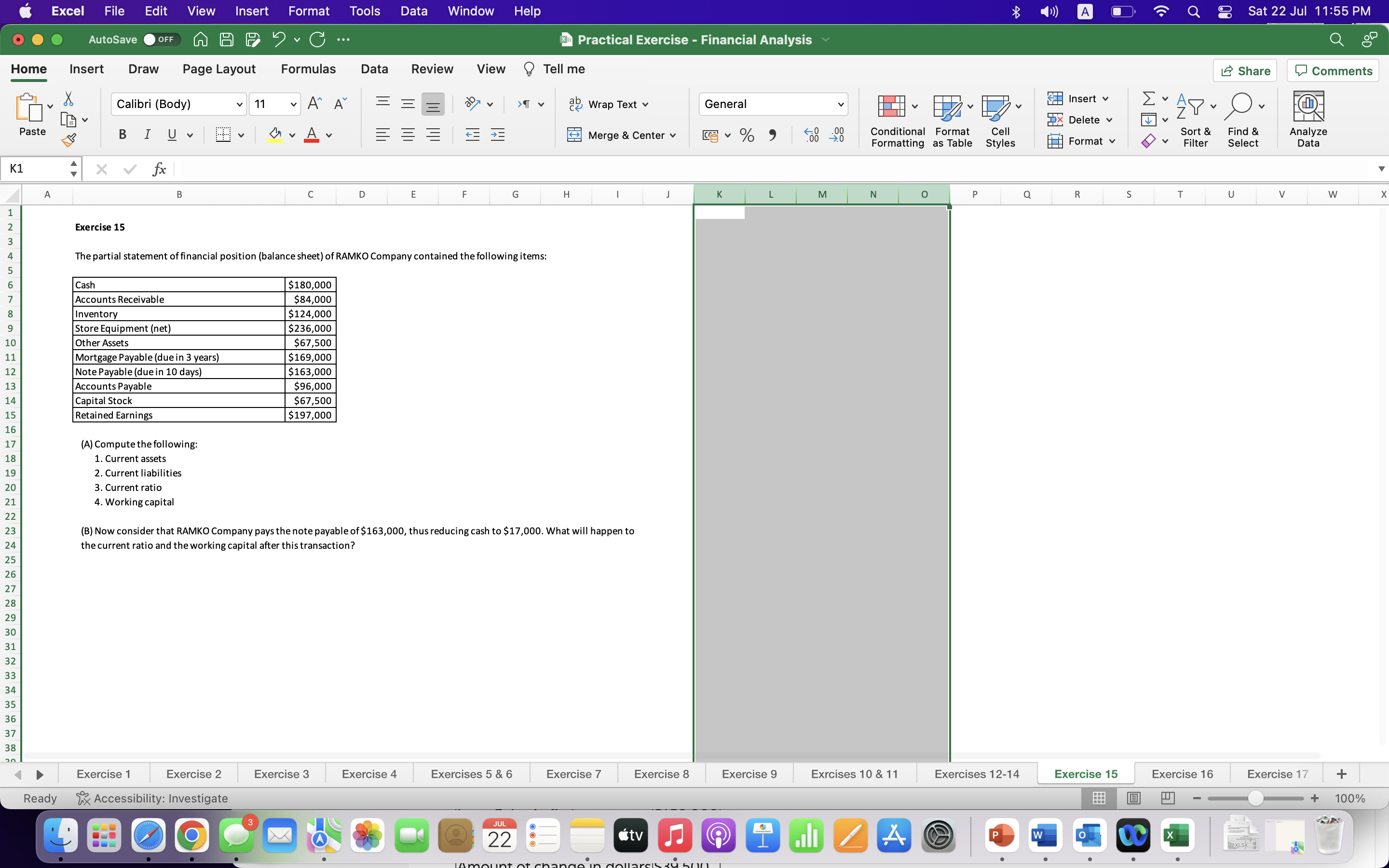Toggle underline formatting

coord(172,135)
